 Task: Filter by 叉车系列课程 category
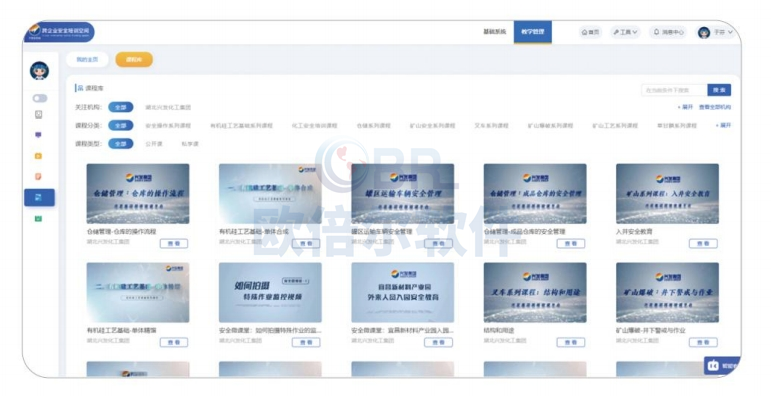click(x=491, y=126)
